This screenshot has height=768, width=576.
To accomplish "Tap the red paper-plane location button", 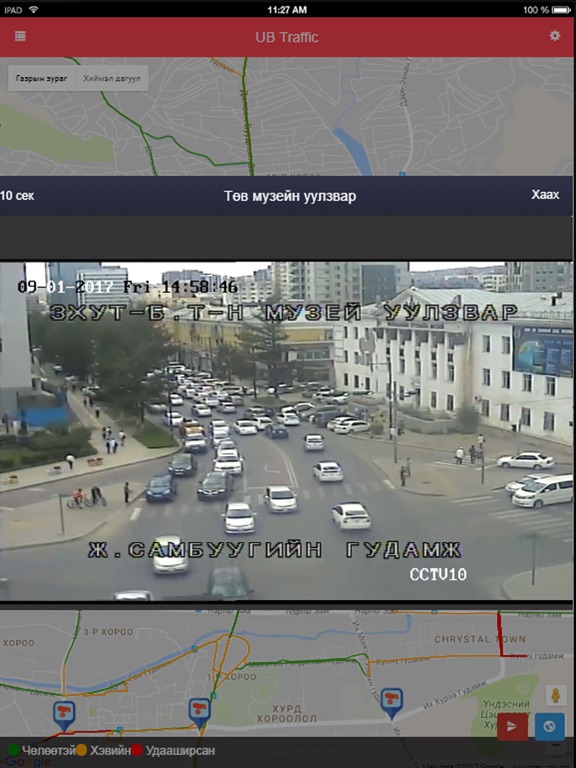I will [x=512, y=726].
